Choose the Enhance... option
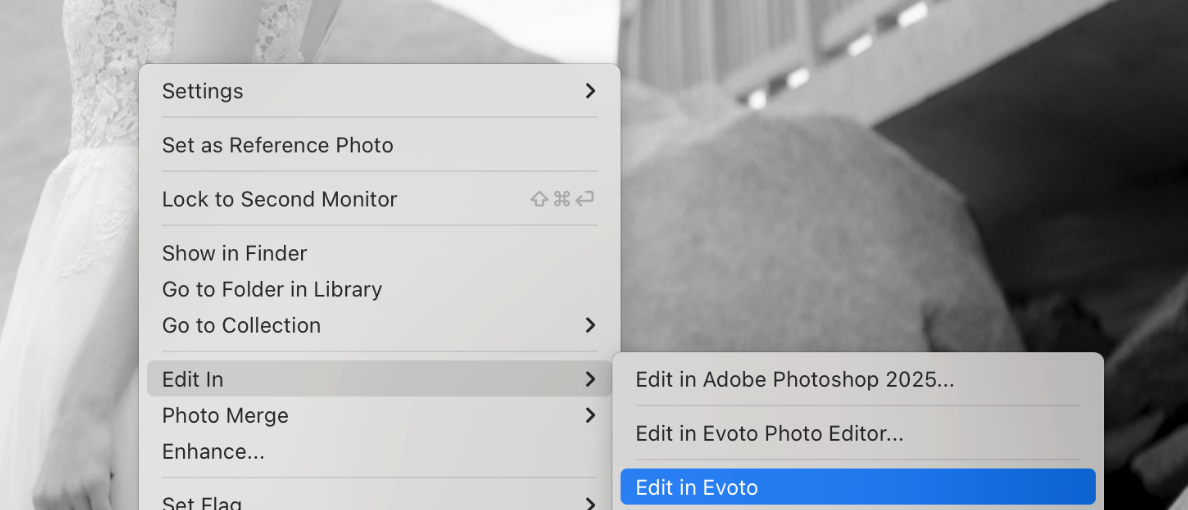1188x510 pixels. 379,452
